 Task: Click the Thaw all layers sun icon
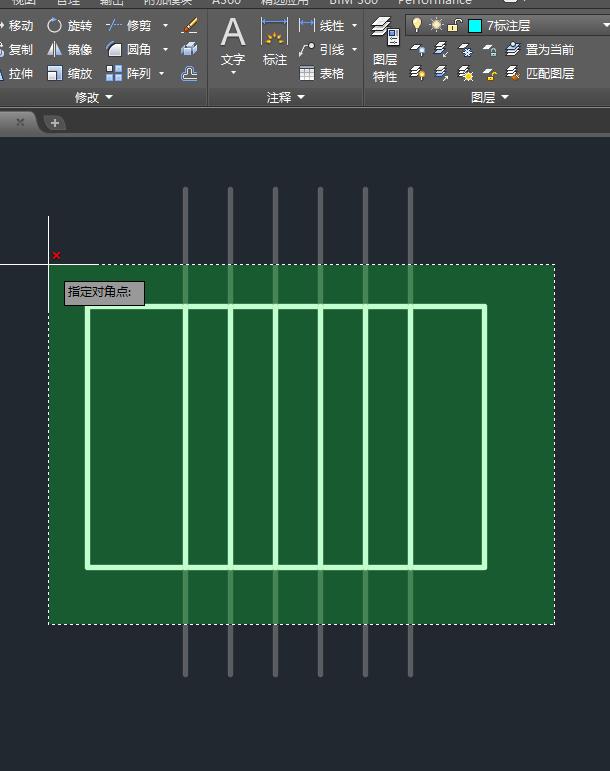pyautogui.click(x=465, y=73)
